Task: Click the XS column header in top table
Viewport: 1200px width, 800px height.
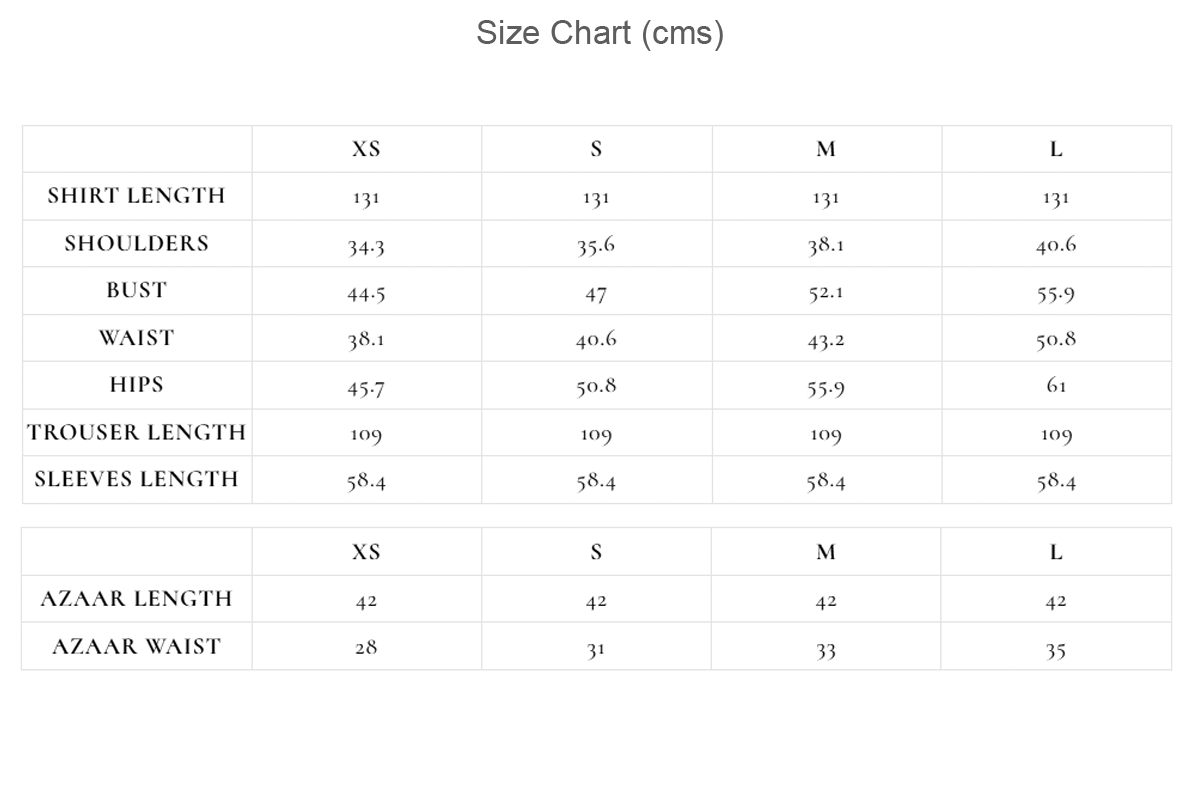Action: (x=366, y=149)
